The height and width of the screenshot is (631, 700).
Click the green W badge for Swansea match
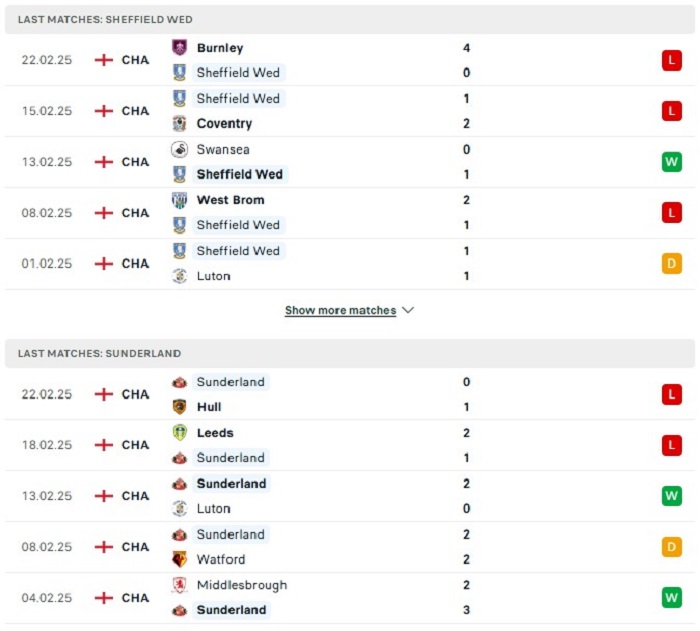[671, 162]
